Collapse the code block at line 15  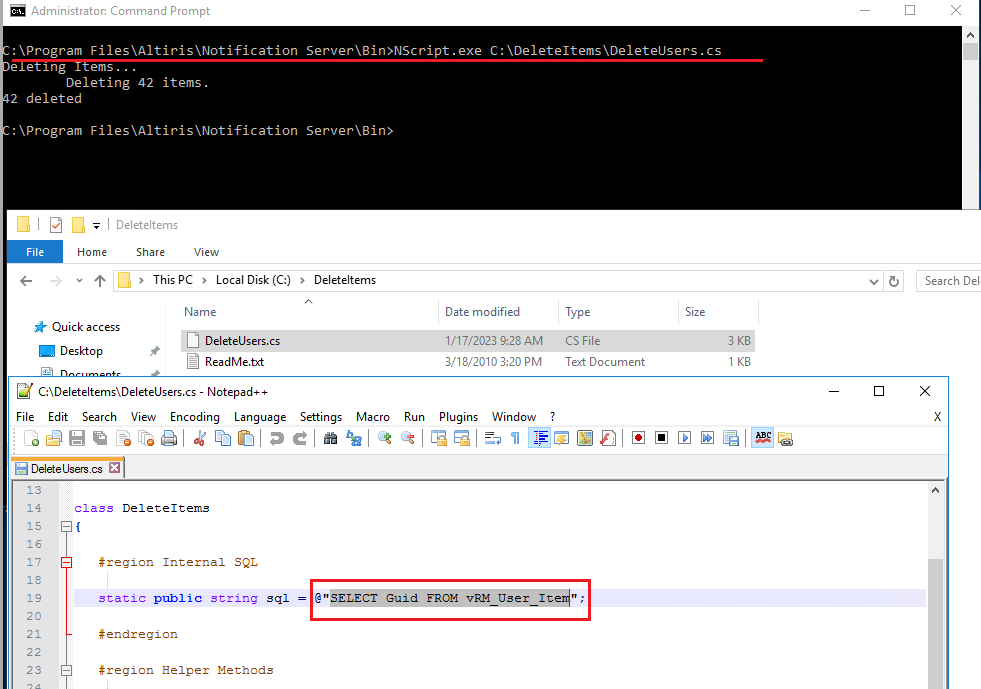[66, 526]
